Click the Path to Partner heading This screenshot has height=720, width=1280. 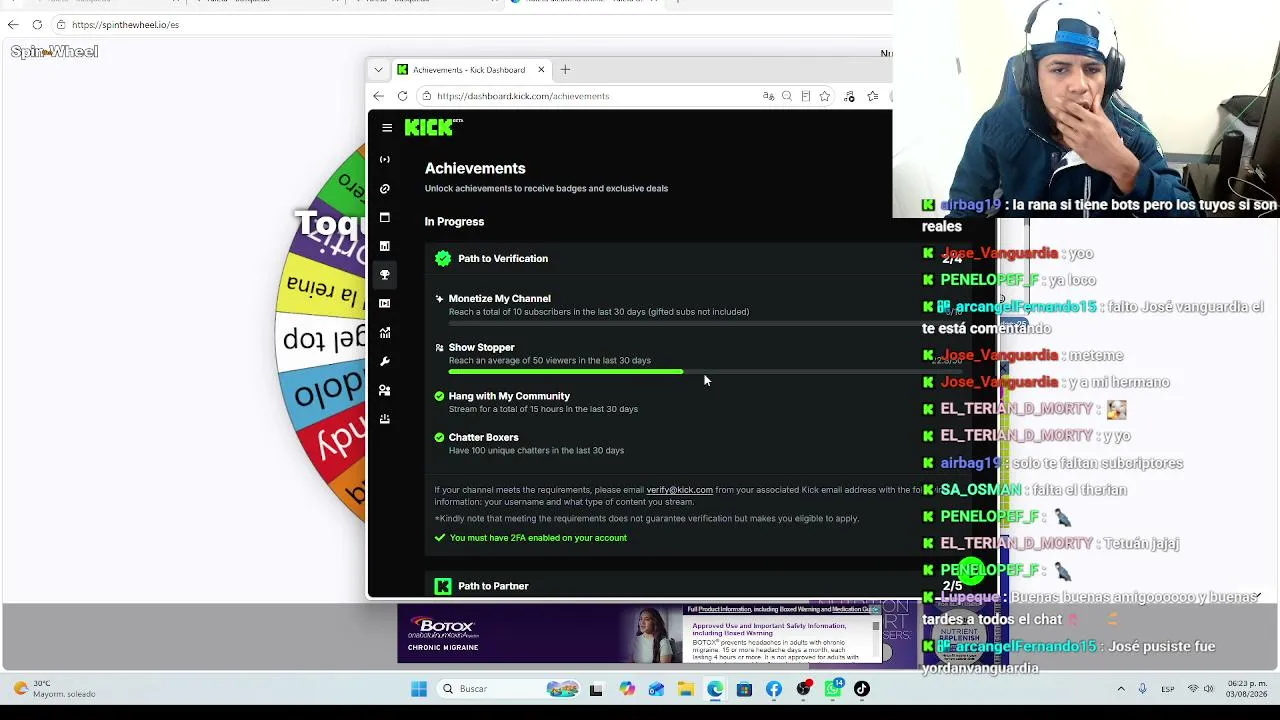pyautogui.click(x=493, y=586)
